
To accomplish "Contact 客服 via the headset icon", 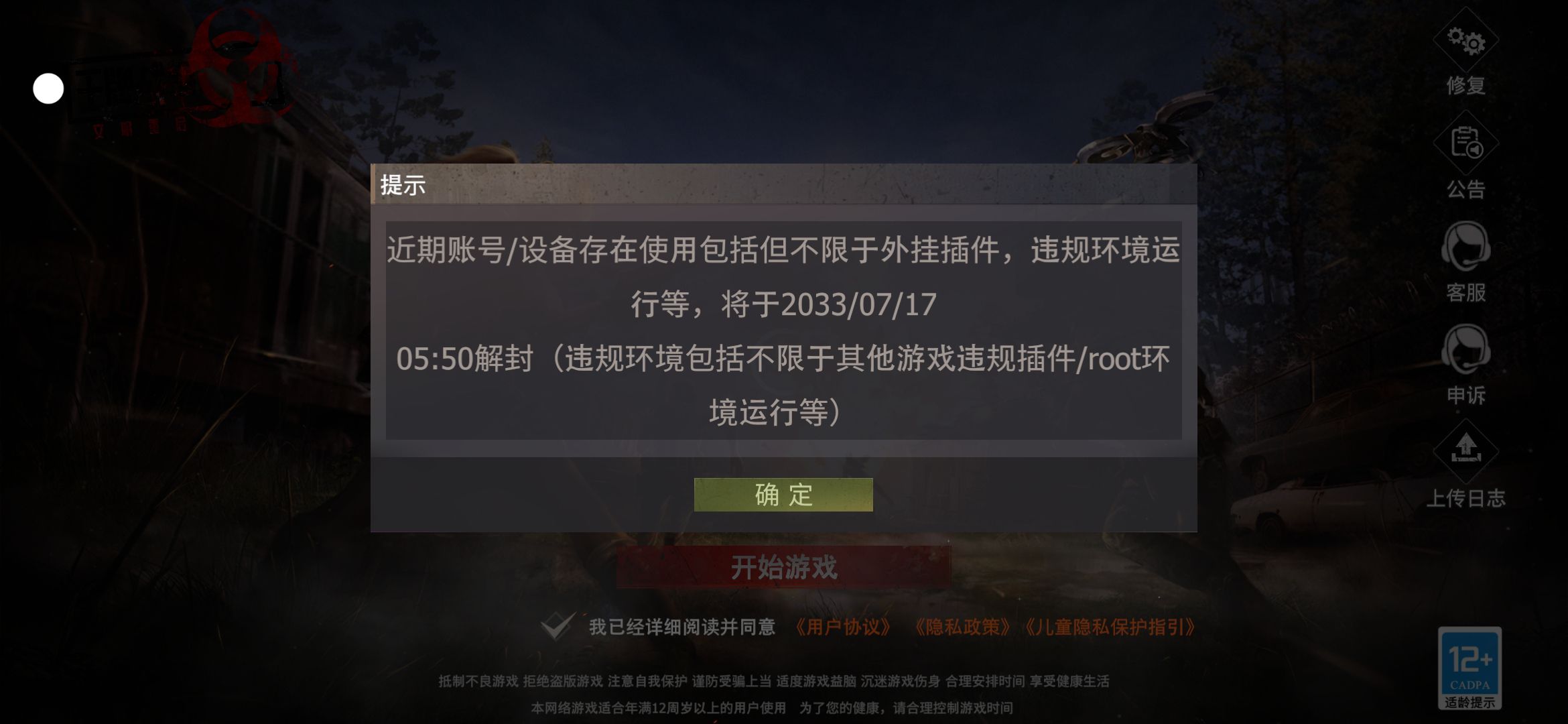I will (1465, 246).
